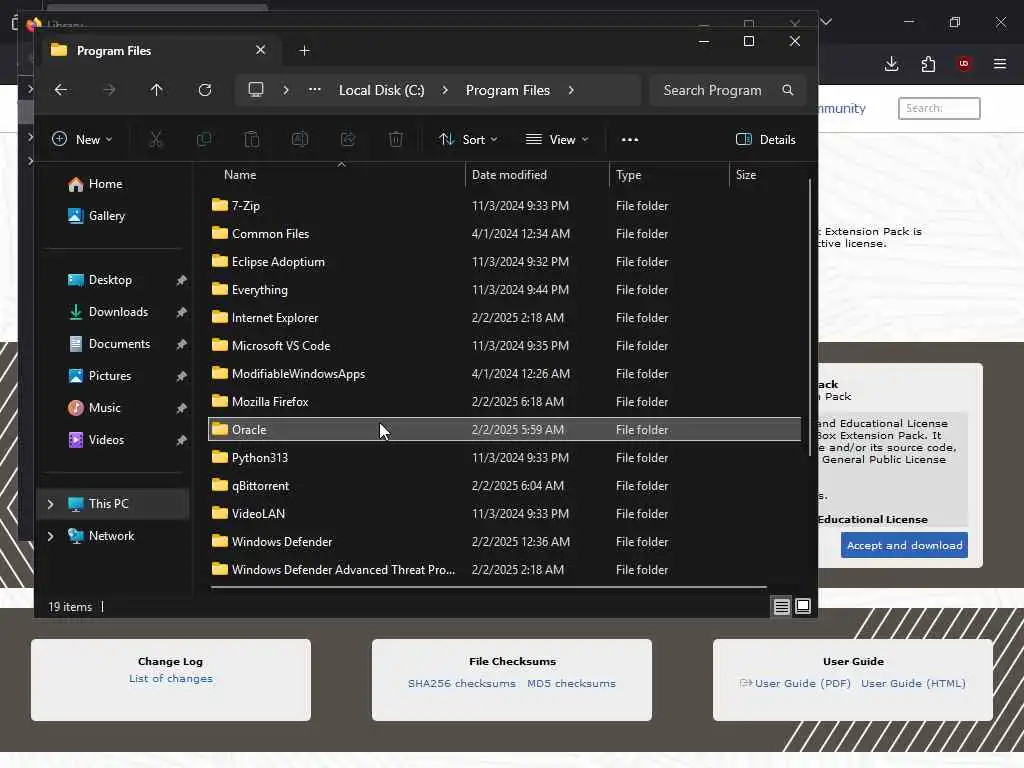Show hidden breadcrumb path ellipsis
The width and height of the screenshot is (1024, 768).
coord(315,90)
